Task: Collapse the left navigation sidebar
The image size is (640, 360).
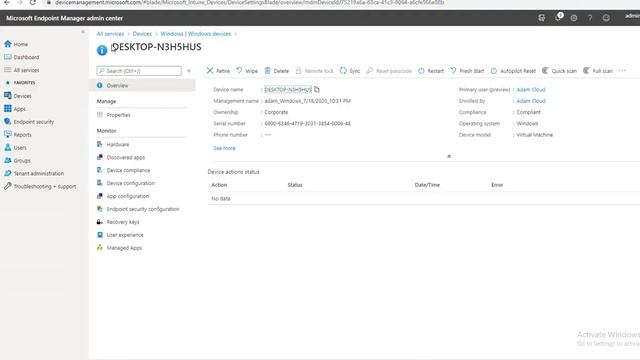Action: 83,32
